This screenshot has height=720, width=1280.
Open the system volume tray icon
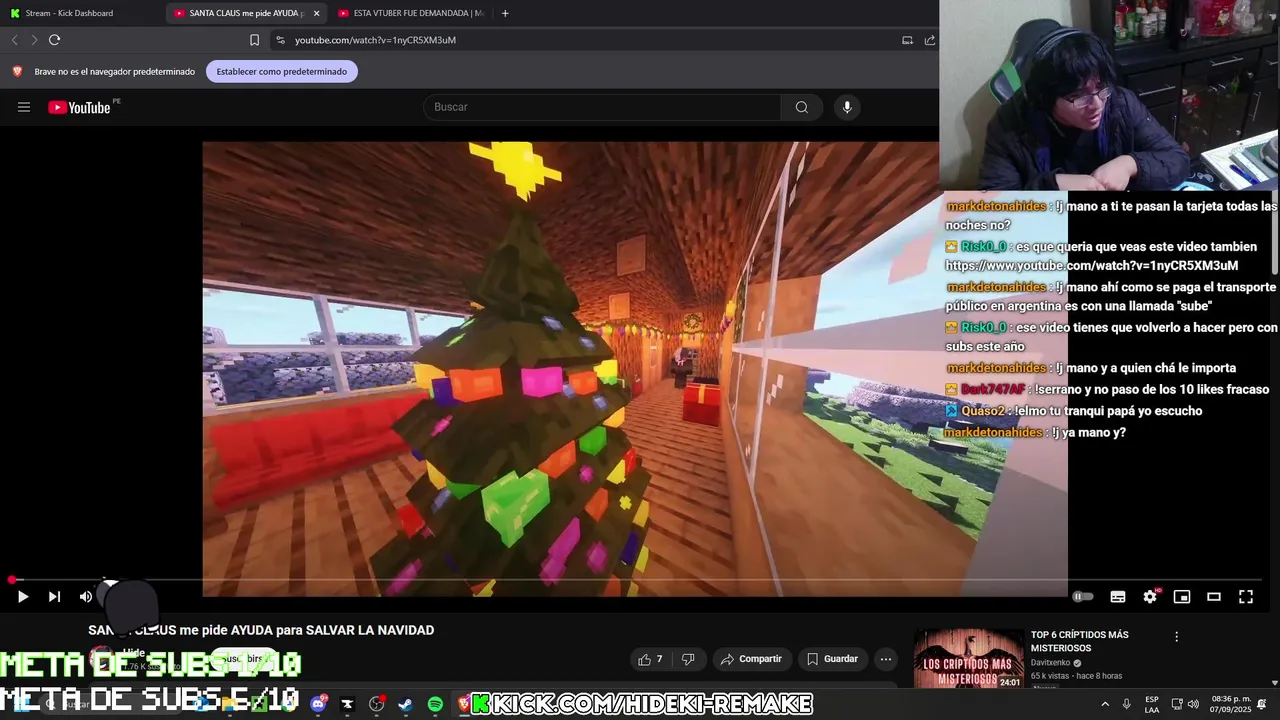pyautogui.click(x=1193, y=704)
